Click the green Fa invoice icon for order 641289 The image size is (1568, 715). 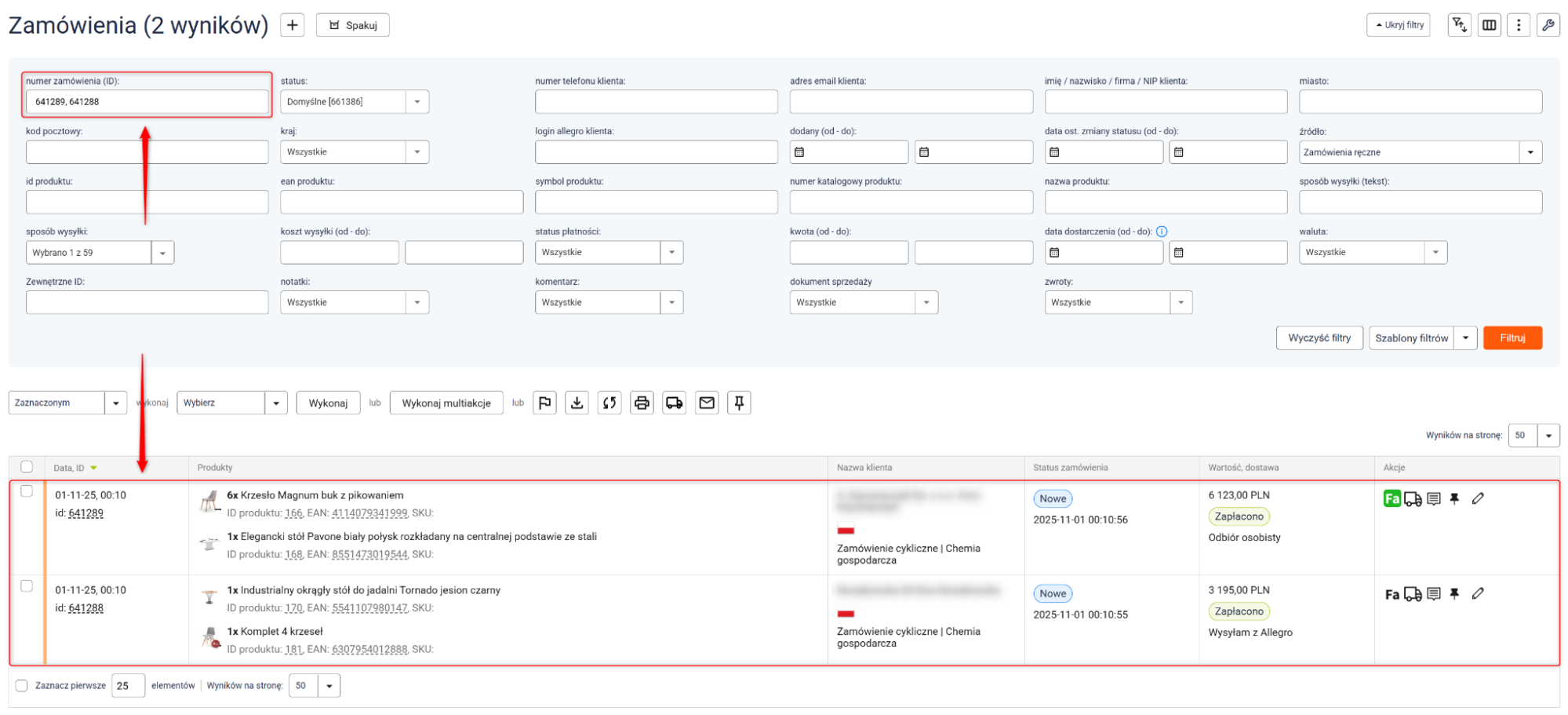click(x=1392, y=498)
